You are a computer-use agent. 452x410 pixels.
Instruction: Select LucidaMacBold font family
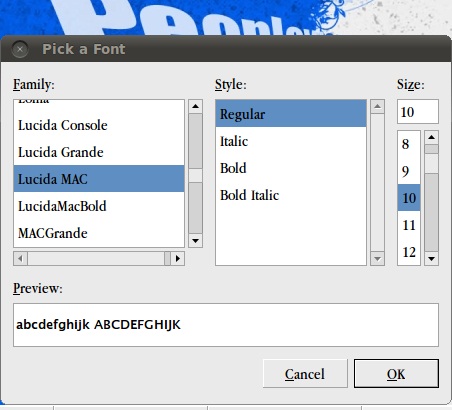point(99,206)
